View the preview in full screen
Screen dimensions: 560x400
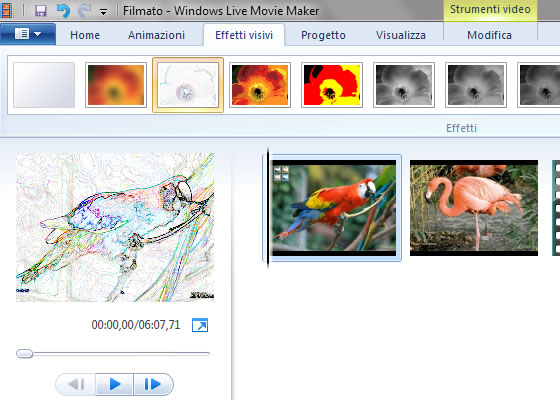pyautogui.click(x=200, y=325)
